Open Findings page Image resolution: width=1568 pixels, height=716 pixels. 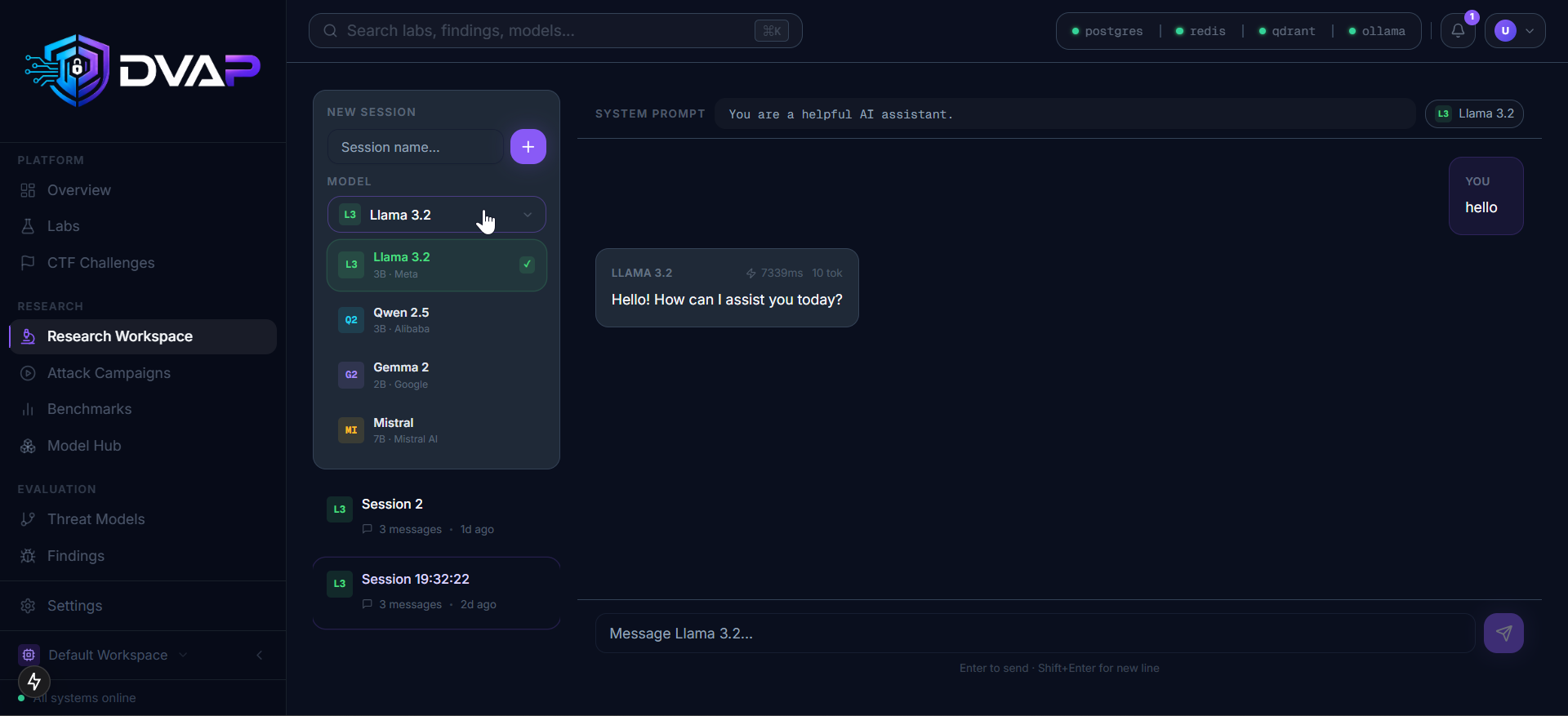click(143, 556)
